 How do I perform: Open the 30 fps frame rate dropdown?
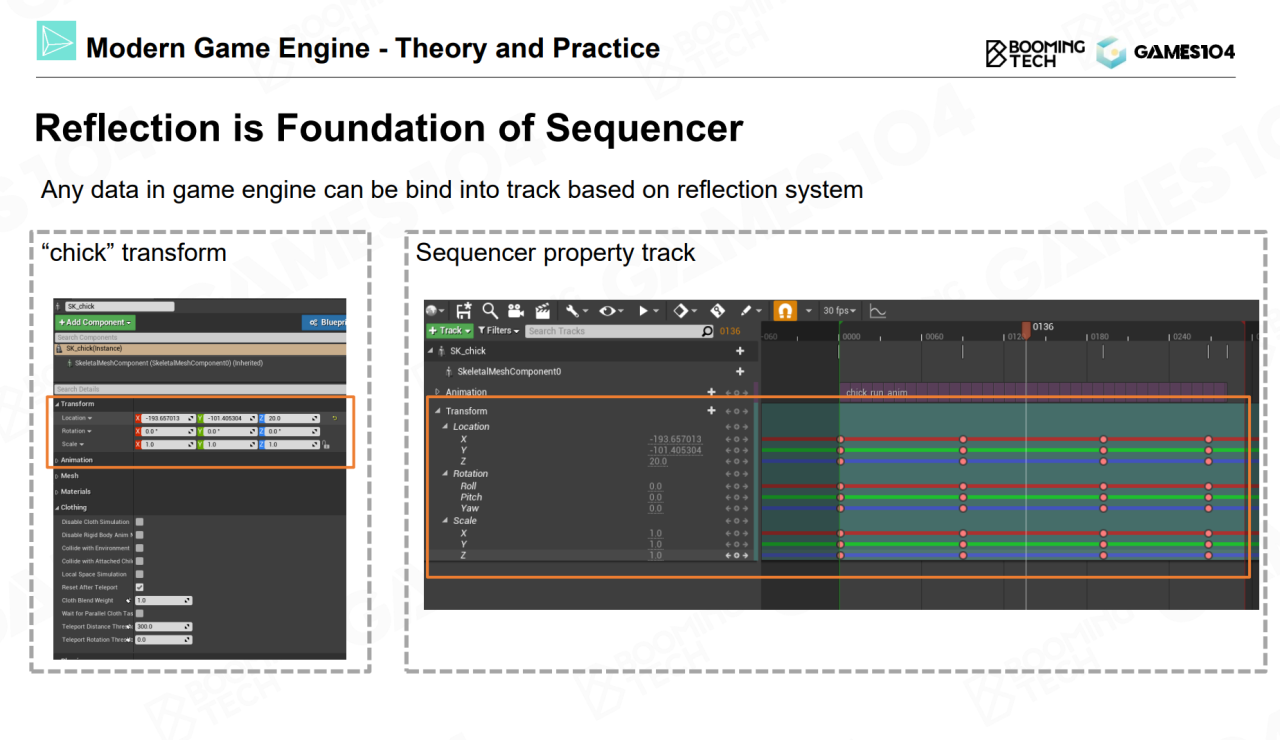(x=840, y=311)
